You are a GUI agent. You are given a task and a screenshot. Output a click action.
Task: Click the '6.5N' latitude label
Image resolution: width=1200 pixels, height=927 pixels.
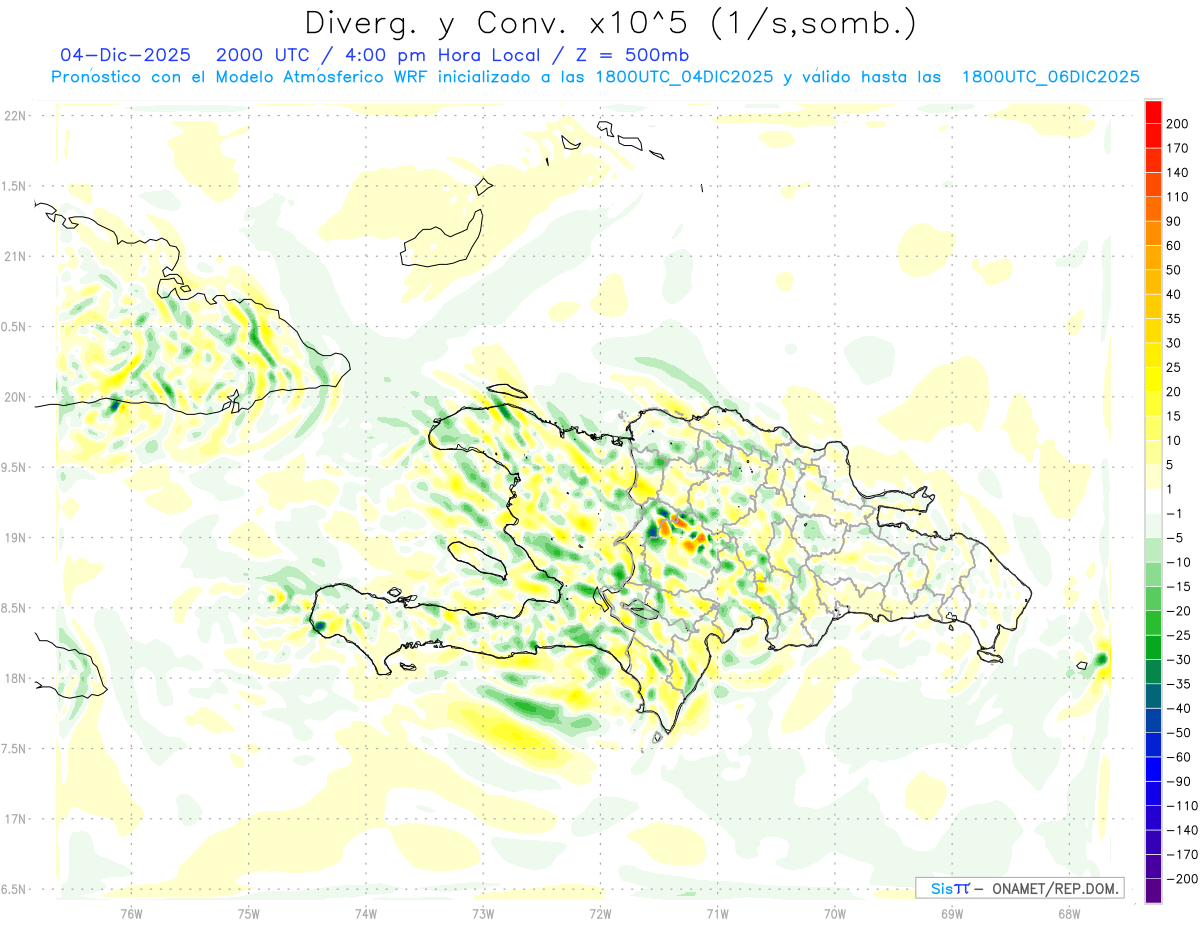click(14, 889)
